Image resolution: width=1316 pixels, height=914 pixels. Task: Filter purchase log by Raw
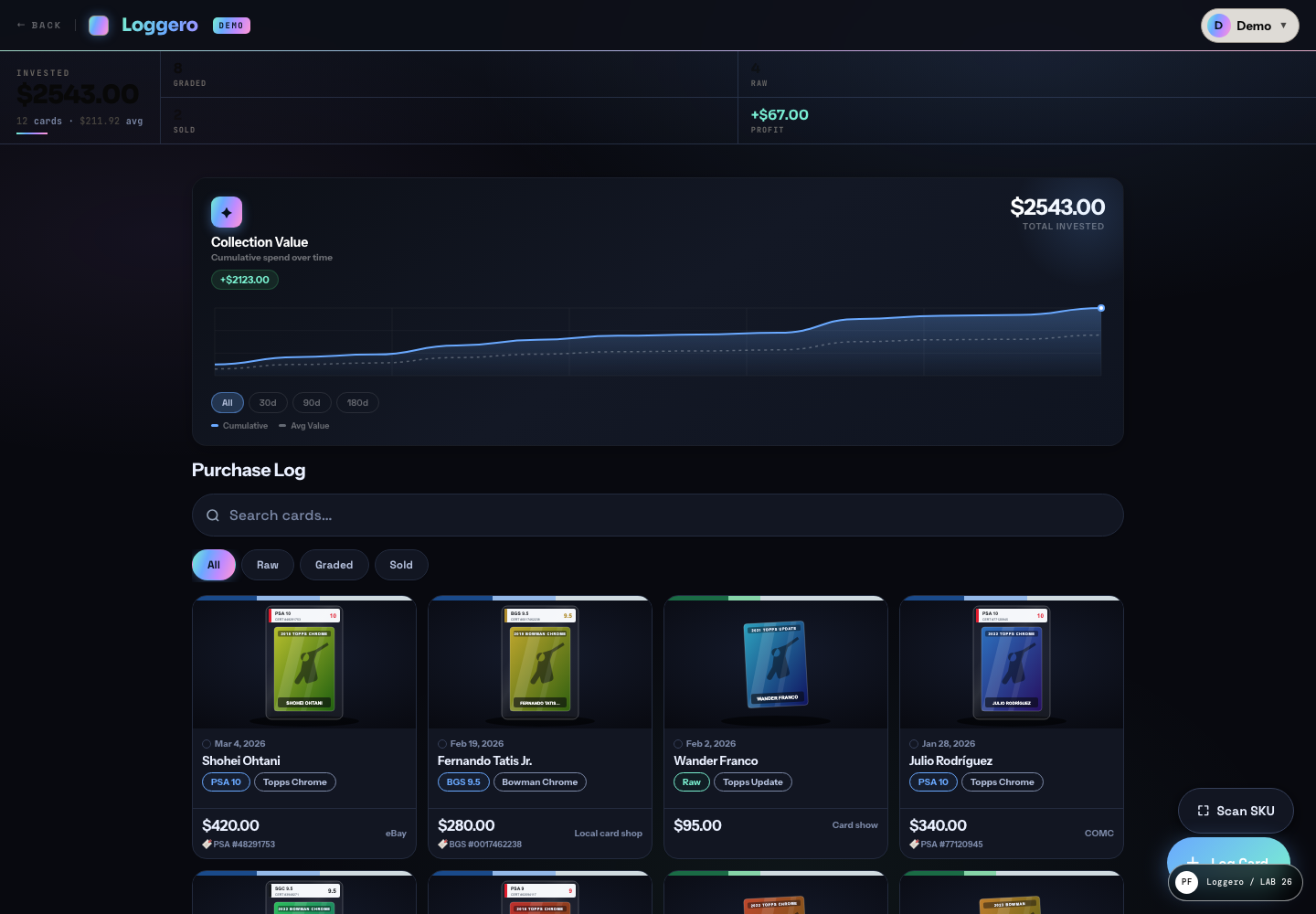[x=268, y=565]
